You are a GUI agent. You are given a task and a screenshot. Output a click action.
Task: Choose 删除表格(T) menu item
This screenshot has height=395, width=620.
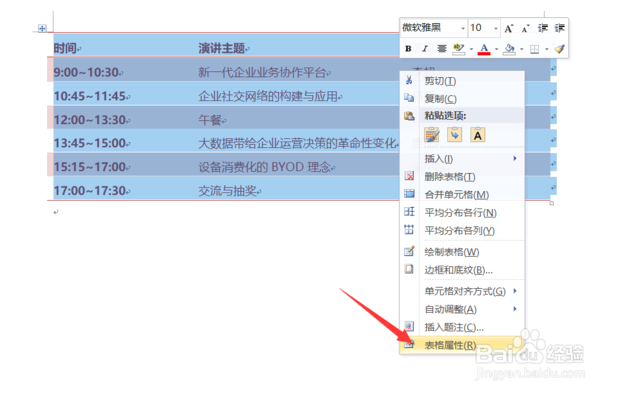[462, 177]
